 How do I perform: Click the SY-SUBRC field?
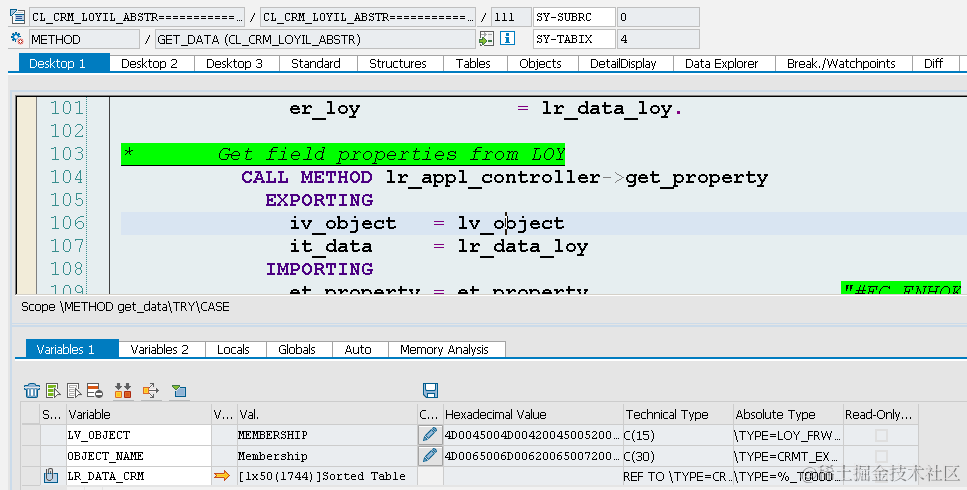pos(574,17)
